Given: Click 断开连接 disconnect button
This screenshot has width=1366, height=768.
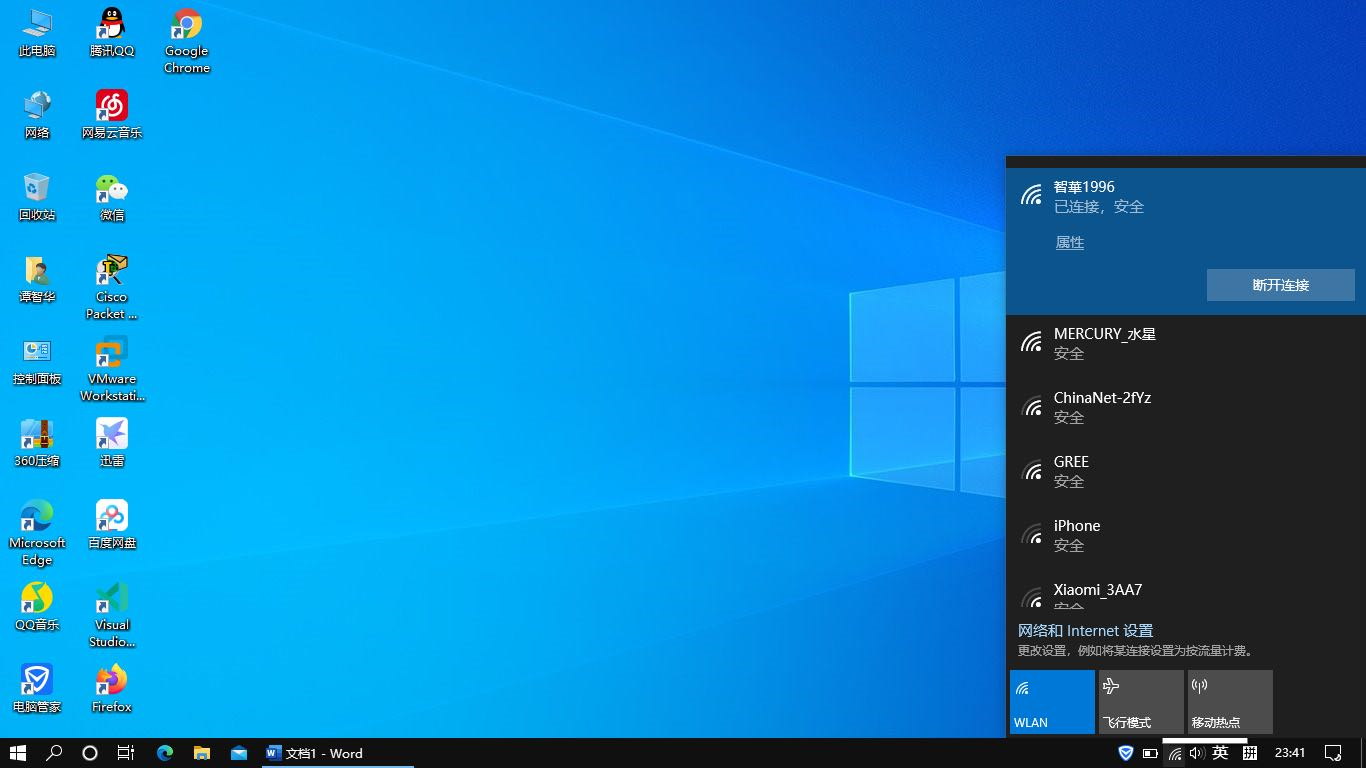Looking at the screenshot, I should 1281,285.
